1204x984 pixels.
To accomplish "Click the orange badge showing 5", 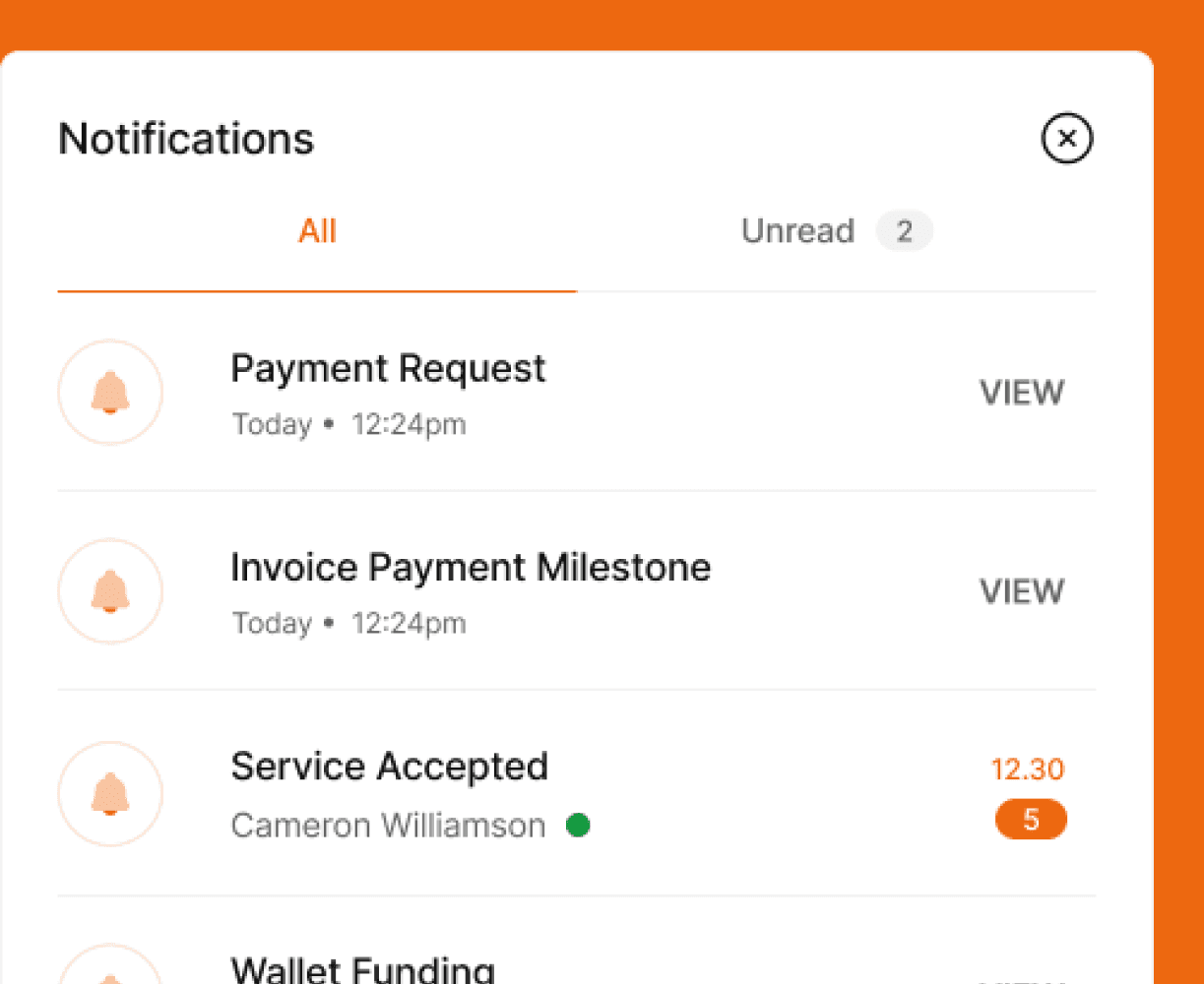I will (x=1031, y=820).
